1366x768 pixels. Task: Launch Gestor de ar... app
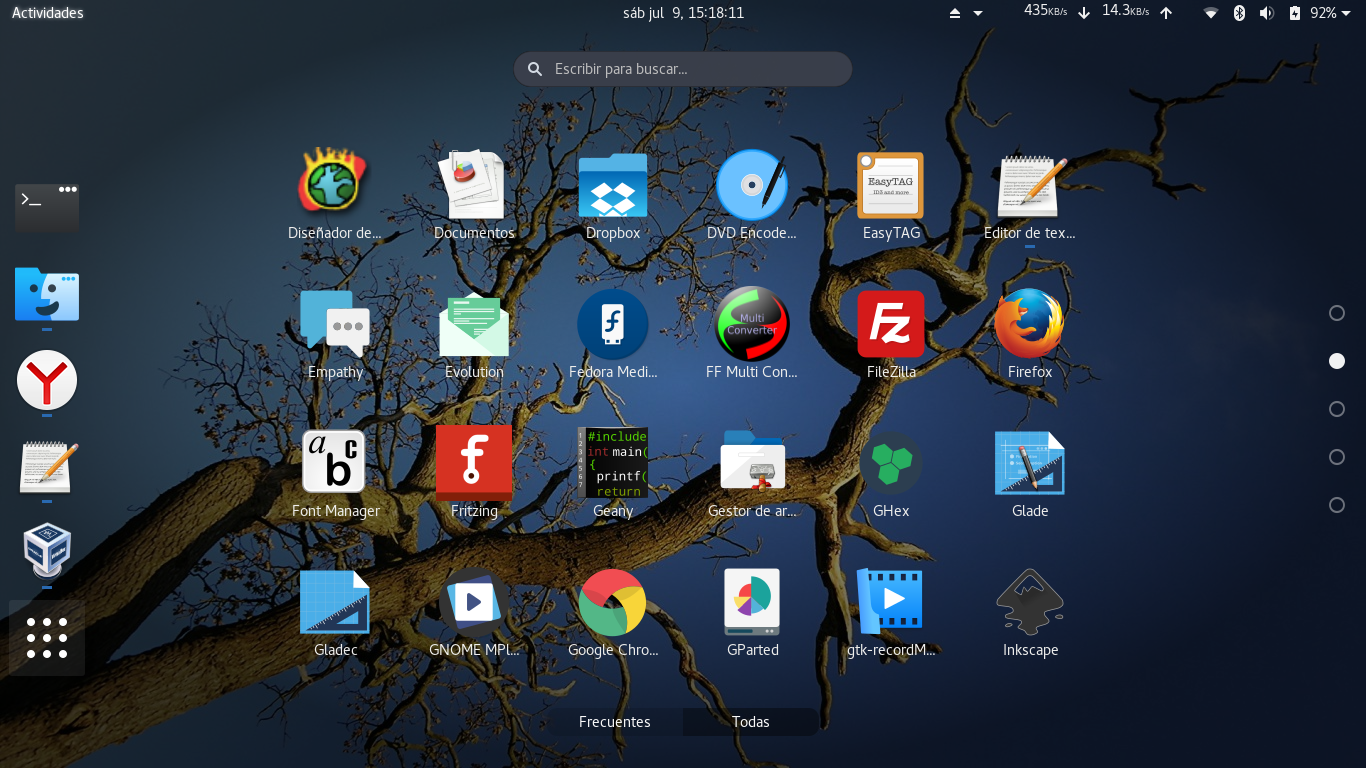tap(752, 463)
